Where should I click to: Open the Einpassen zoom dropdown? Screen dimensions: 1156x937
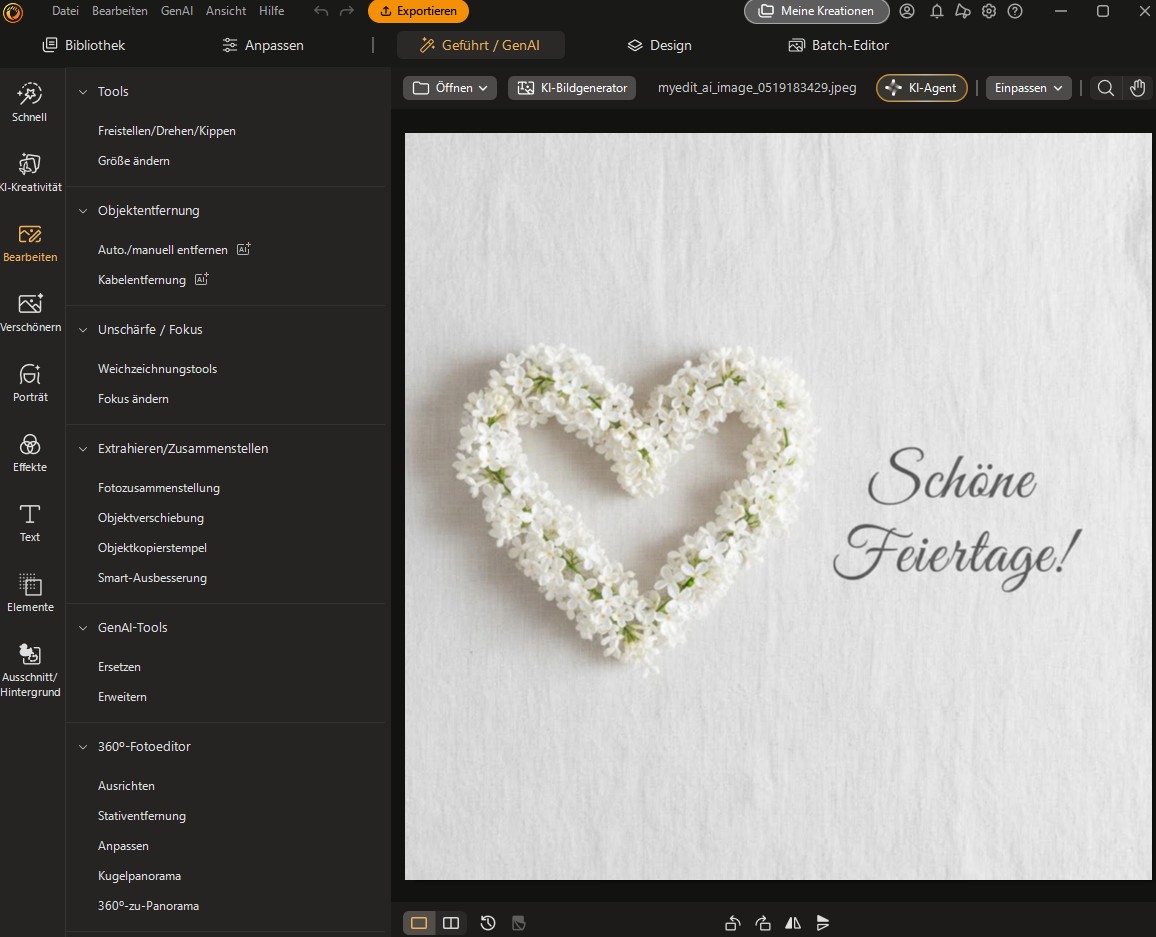click(x=1028, y=88)
